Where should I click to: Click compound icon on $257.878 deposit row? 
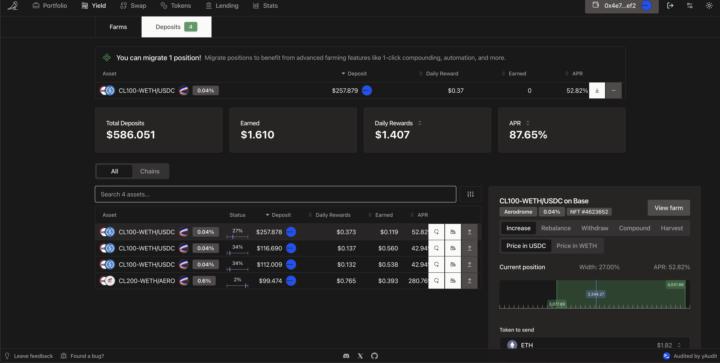[436, 232]
